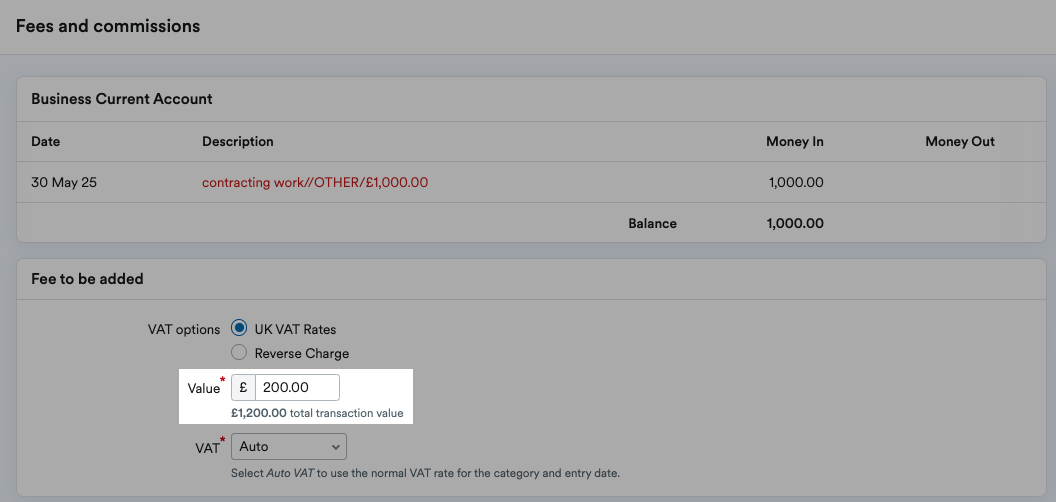The image size is (1056, 502).
Task: Select the UK VAT Rates radio button
Action: tap(239, 329)
